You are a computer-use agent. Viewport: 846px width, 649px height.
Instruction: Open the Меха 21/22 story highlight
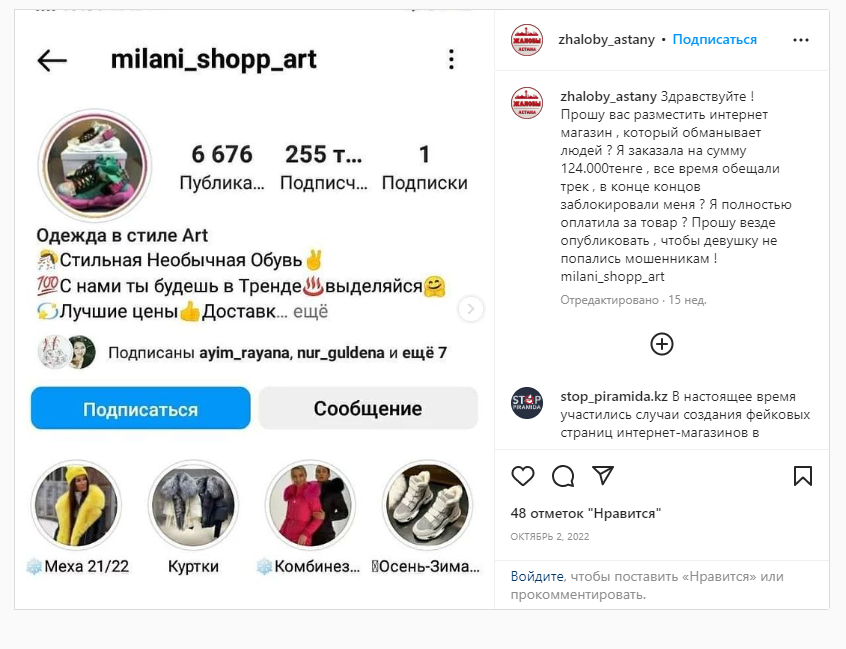coord(76,505)
